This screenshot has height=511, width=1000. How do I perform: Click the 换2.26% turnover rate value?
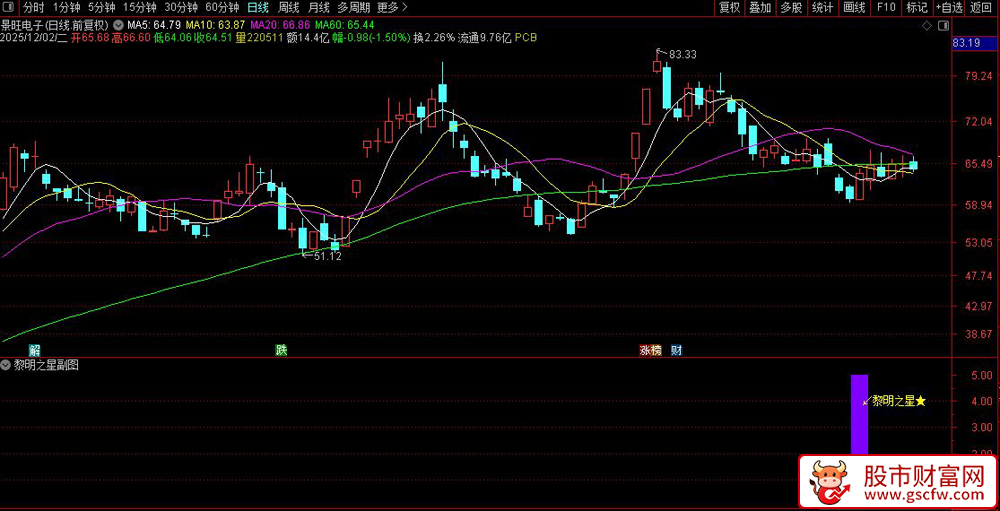click(x=434, y=38)
